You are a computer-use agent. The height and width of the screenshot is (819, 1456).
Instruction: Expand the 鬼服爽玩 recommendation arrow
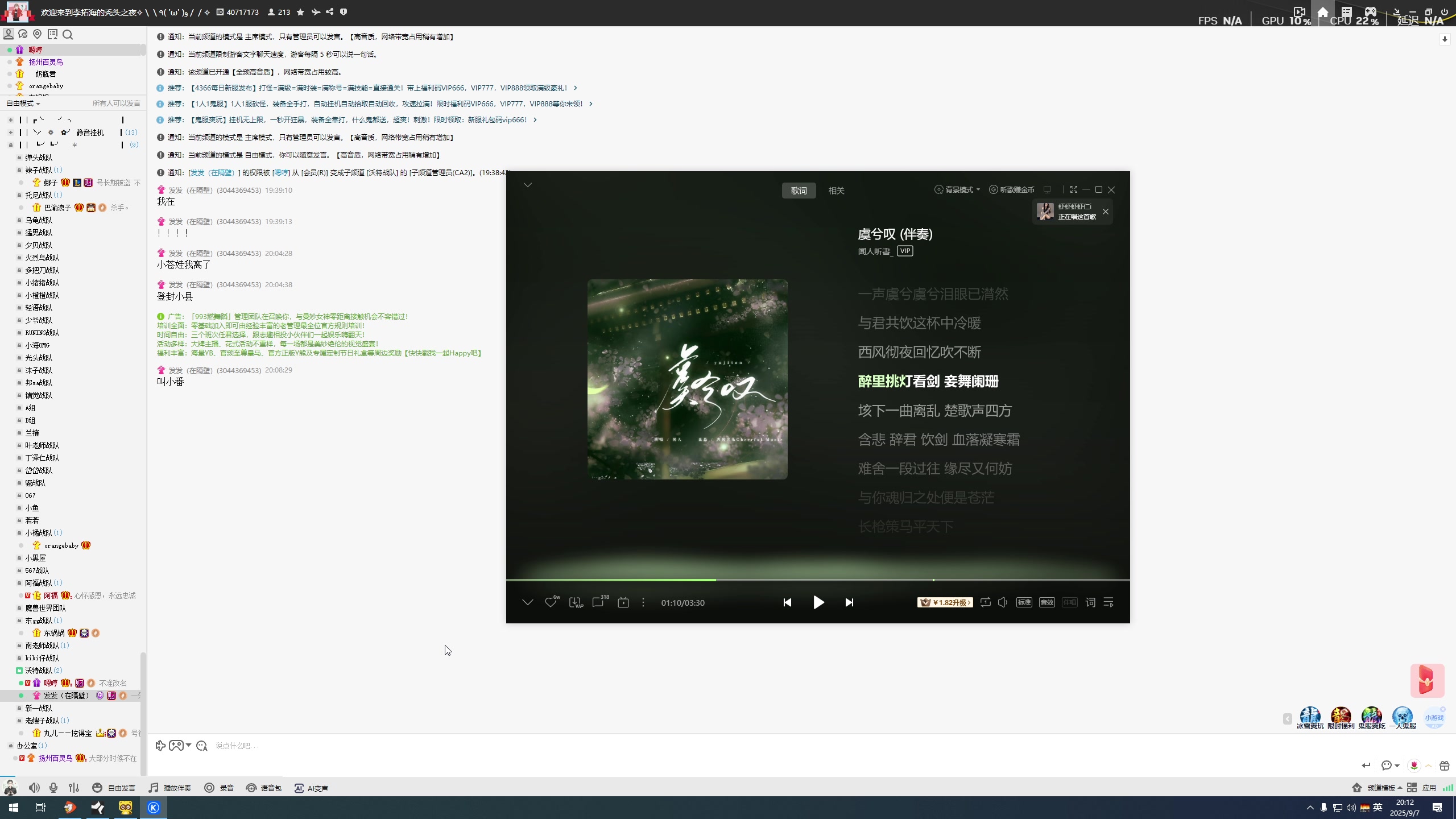point(535,120)
